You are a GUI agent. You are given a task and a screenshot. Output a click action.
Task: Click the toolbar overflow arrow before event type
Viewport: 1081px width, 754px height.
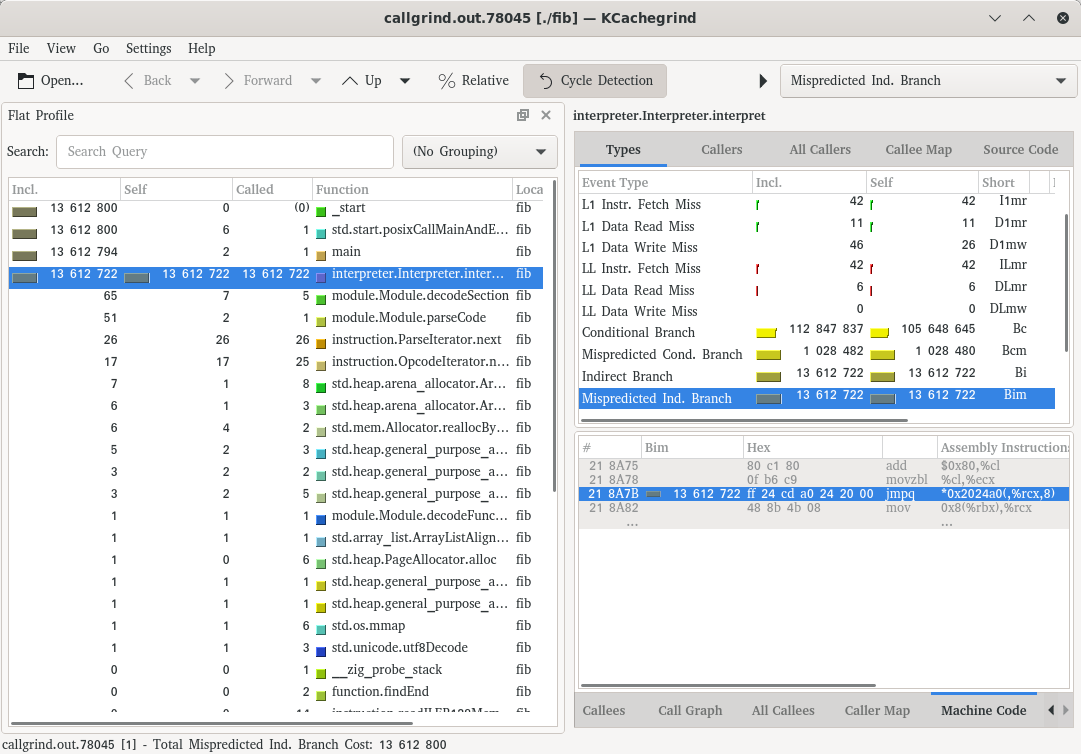point(763,81)
